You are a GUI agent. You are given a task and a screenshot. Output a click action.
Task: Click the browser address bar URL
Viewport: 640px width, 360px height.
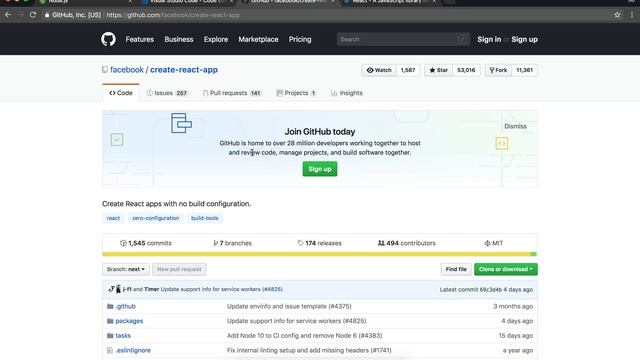click(x=173, y=15)
